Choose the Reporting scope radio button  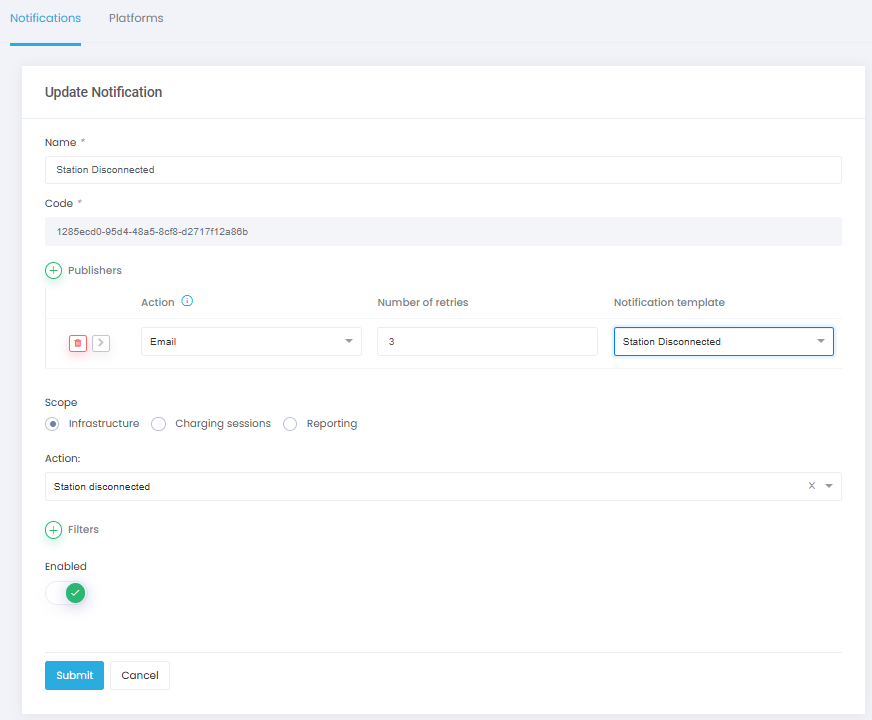[x=290, y=424]
